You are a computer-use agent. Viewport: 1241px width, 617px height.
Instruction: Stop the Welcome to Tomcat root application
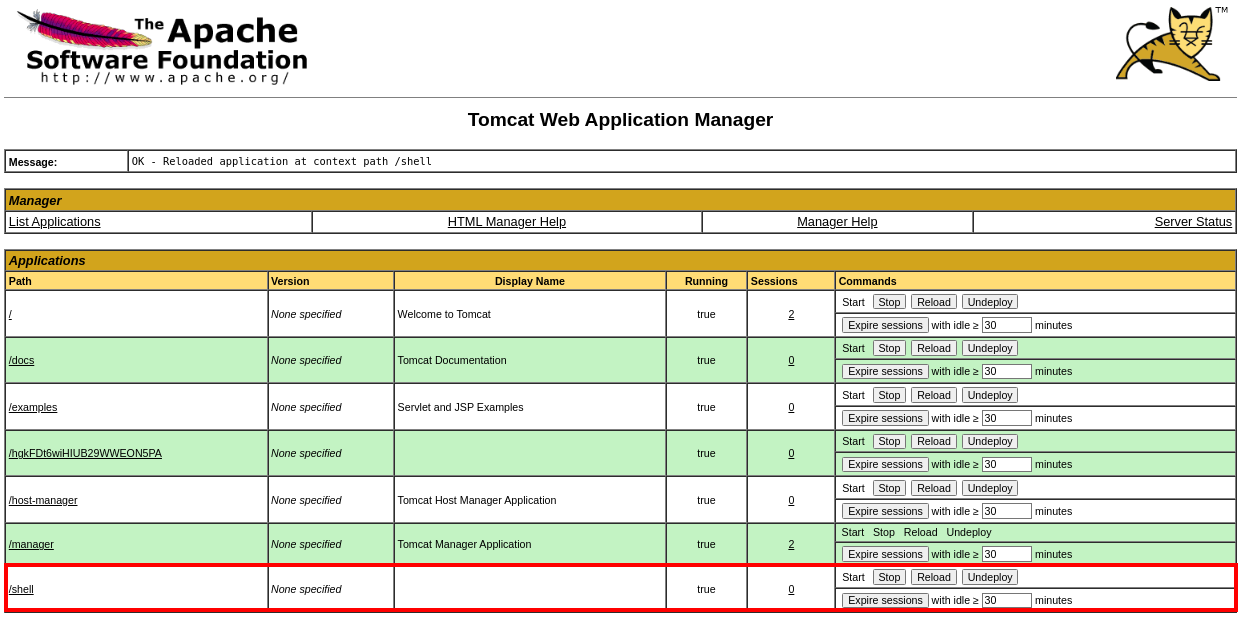click(x=889, y=302)
